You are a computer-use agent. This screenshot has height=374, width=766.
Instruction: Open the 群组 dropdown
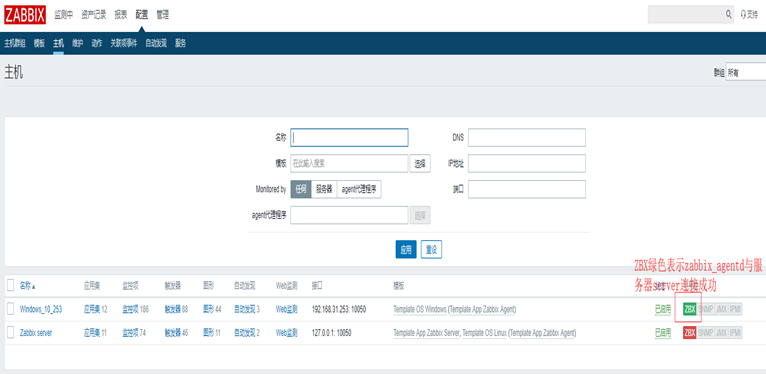[x=745, y=72]
